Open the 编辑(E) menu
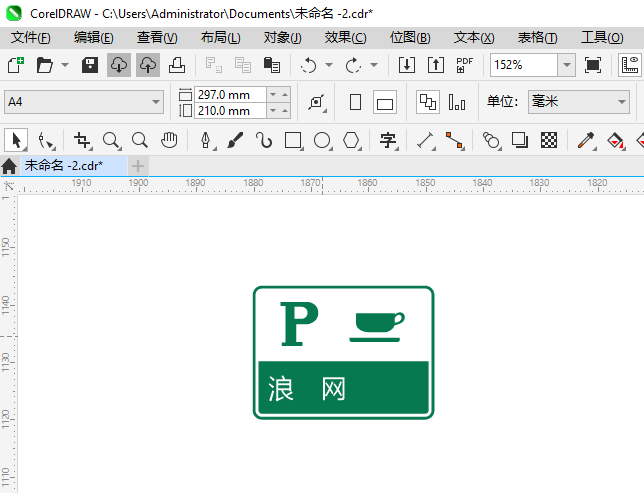Viewport: 644px width, 493px height. pos(94,38)
